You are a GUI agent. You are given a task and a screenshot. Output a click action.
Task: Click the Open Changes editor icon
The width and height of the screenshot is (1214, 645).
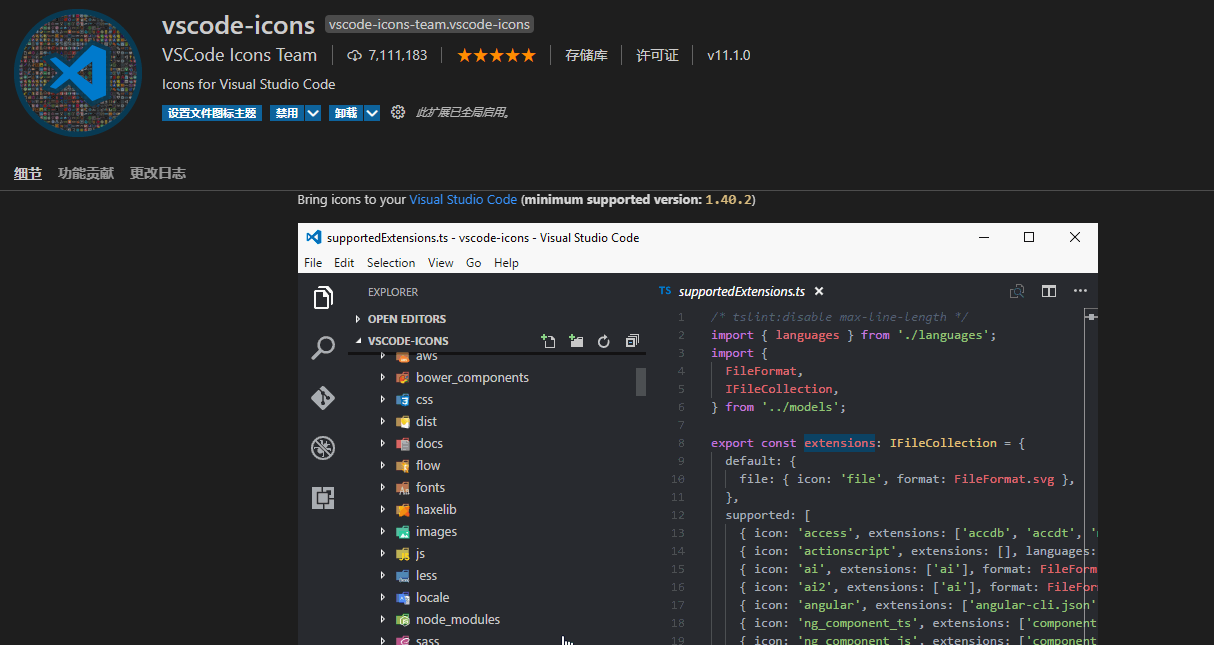(1017, 291)
